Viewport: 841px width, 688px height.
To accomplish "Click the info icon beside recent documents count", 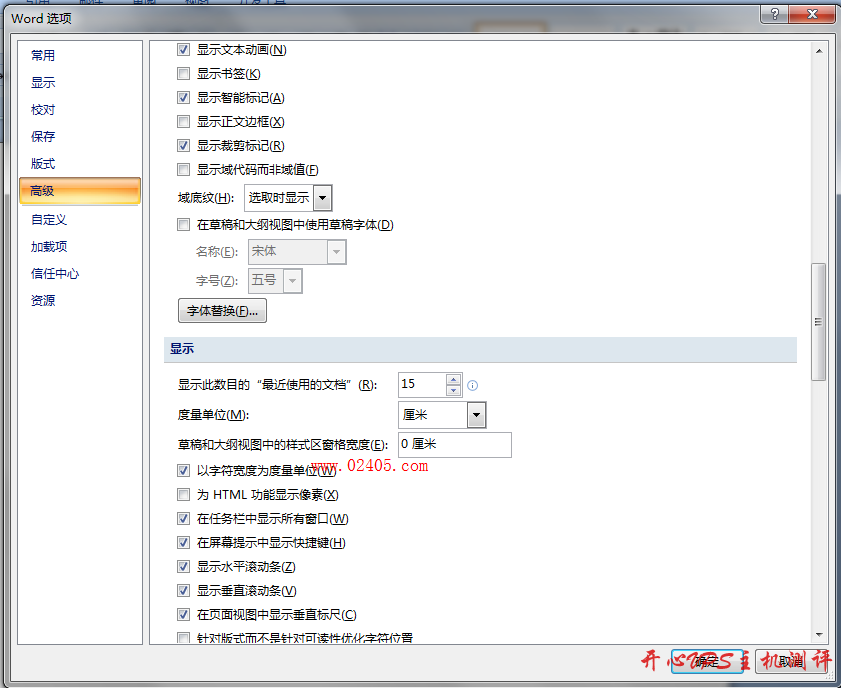I will coord(471,384).
